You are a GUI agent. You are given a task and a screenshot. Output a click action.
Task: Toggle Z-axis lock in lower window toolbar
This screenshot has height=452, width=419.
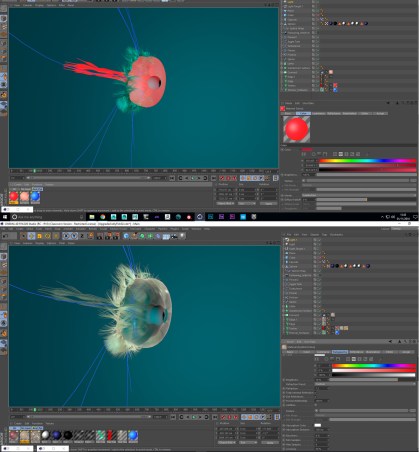[x=82, y=236]
